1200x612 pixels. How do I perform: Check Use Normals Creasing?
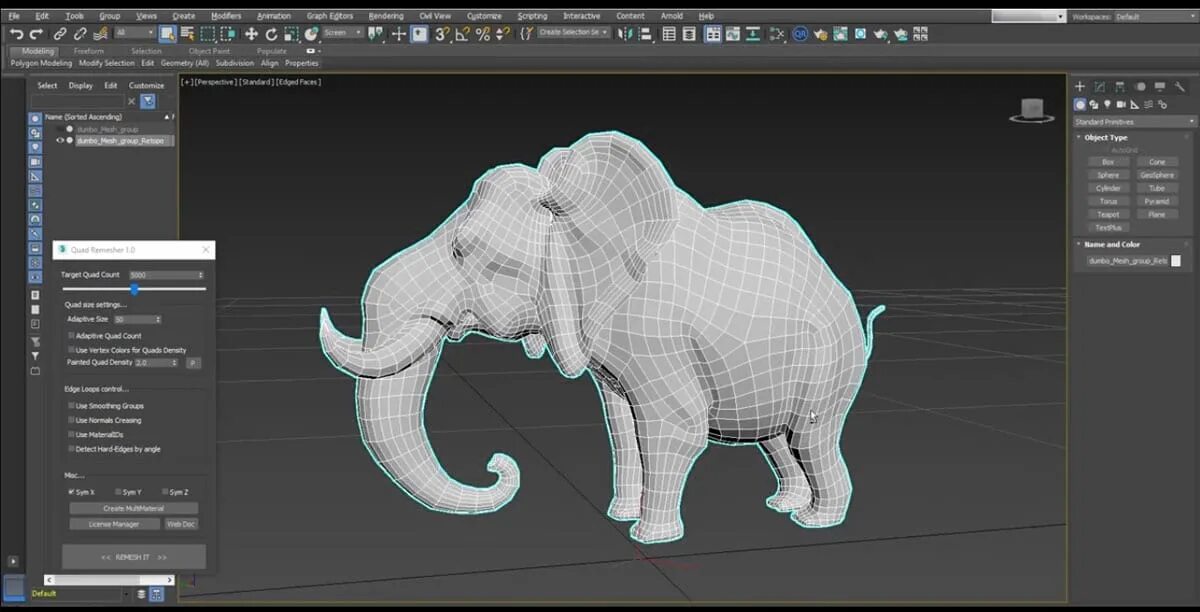point(71,420)
